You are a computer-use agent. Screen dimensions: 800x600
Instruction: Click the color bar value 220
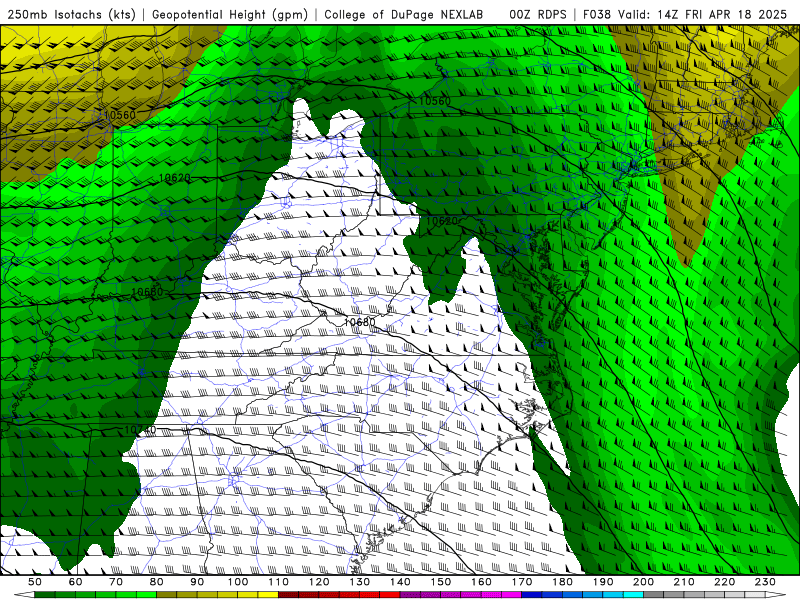[725, 582]
